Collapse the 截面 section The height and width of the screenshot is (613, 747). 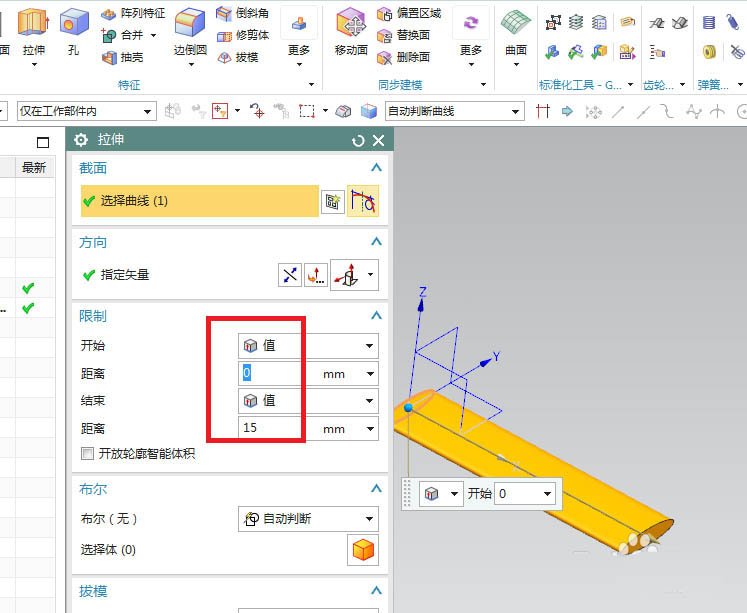[376, 168]
